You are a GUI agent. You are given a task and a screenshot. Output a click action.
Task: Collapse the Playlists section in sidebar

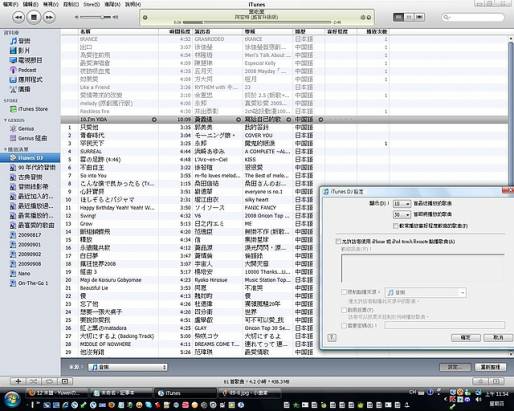pyautogui.click(x=6, y=149)
